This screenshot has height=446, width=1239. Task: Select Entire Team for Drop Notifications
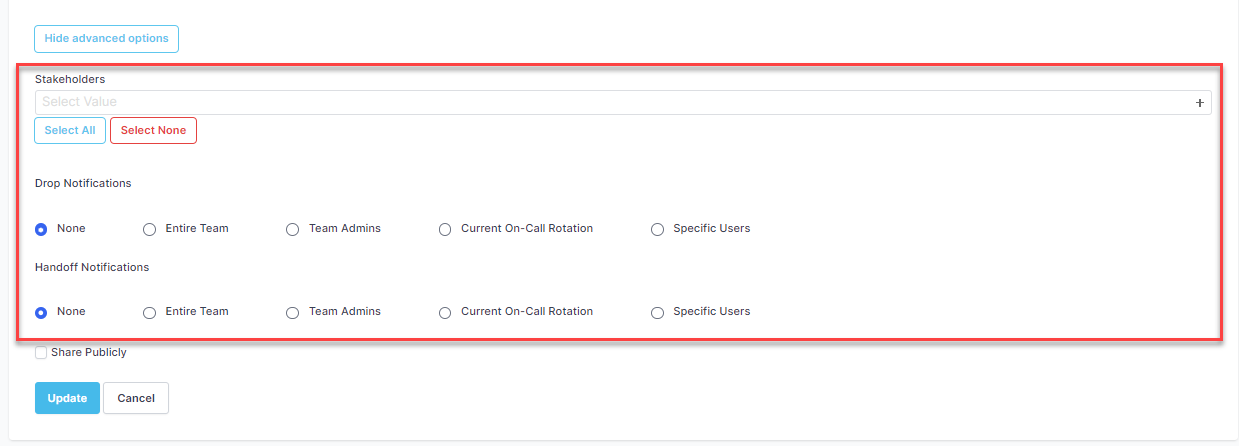point(149,229)
